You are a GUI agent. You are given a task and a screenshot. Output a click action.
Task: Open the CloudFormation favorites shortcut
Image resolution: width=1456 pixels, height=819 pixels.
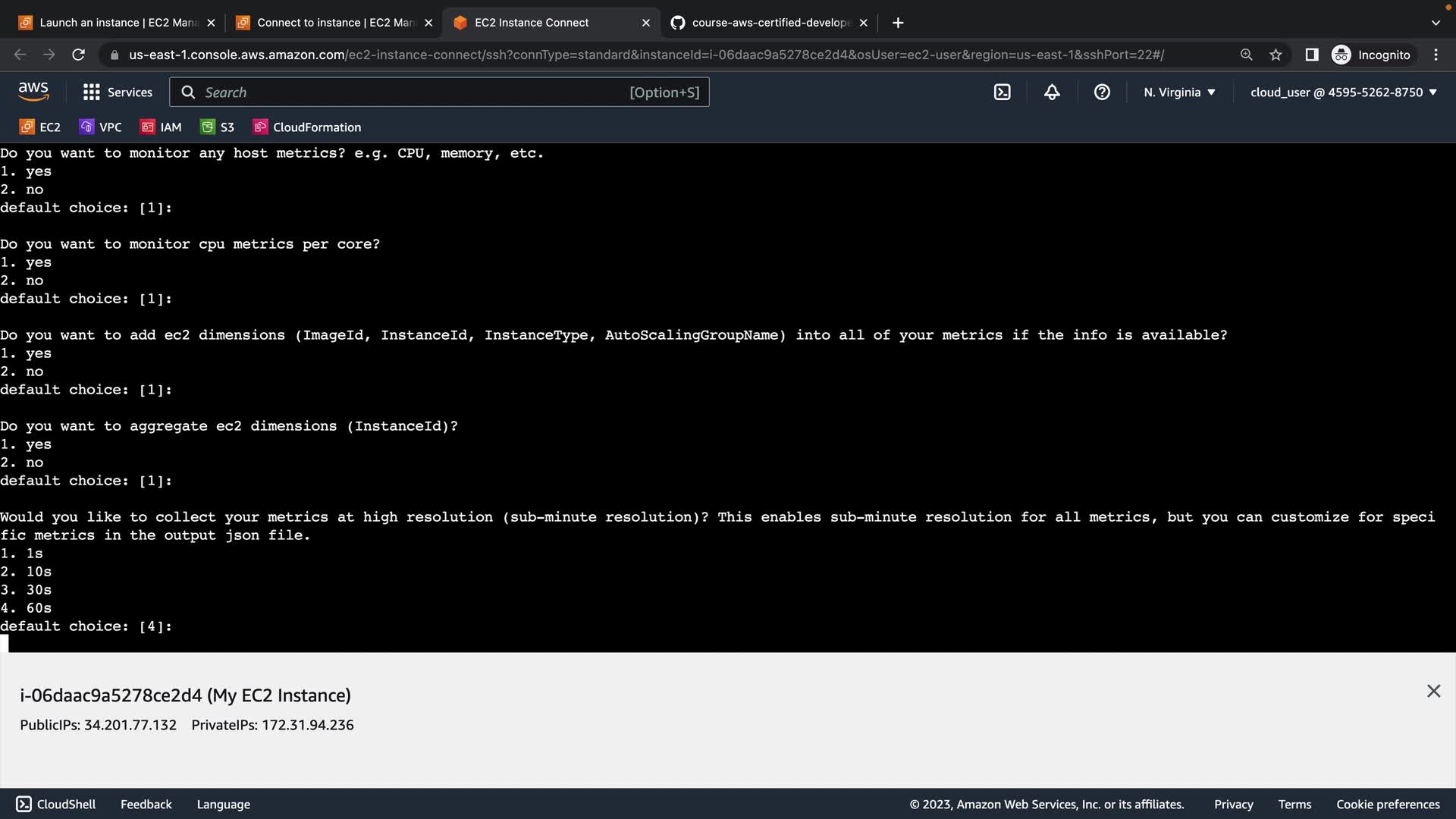307,127
